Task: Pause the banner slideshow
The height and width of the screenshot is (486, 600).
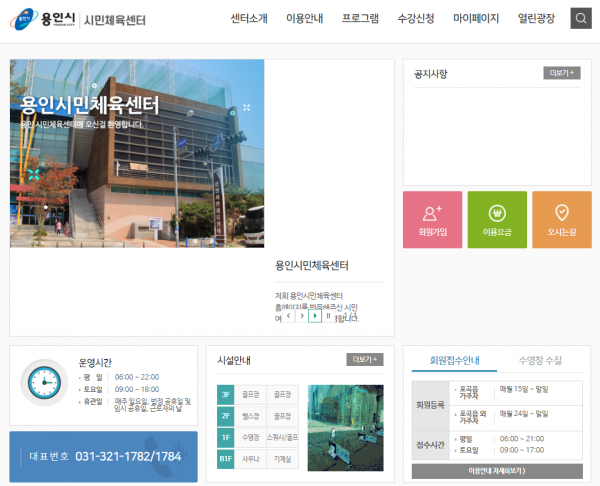Action: (329, 316)
